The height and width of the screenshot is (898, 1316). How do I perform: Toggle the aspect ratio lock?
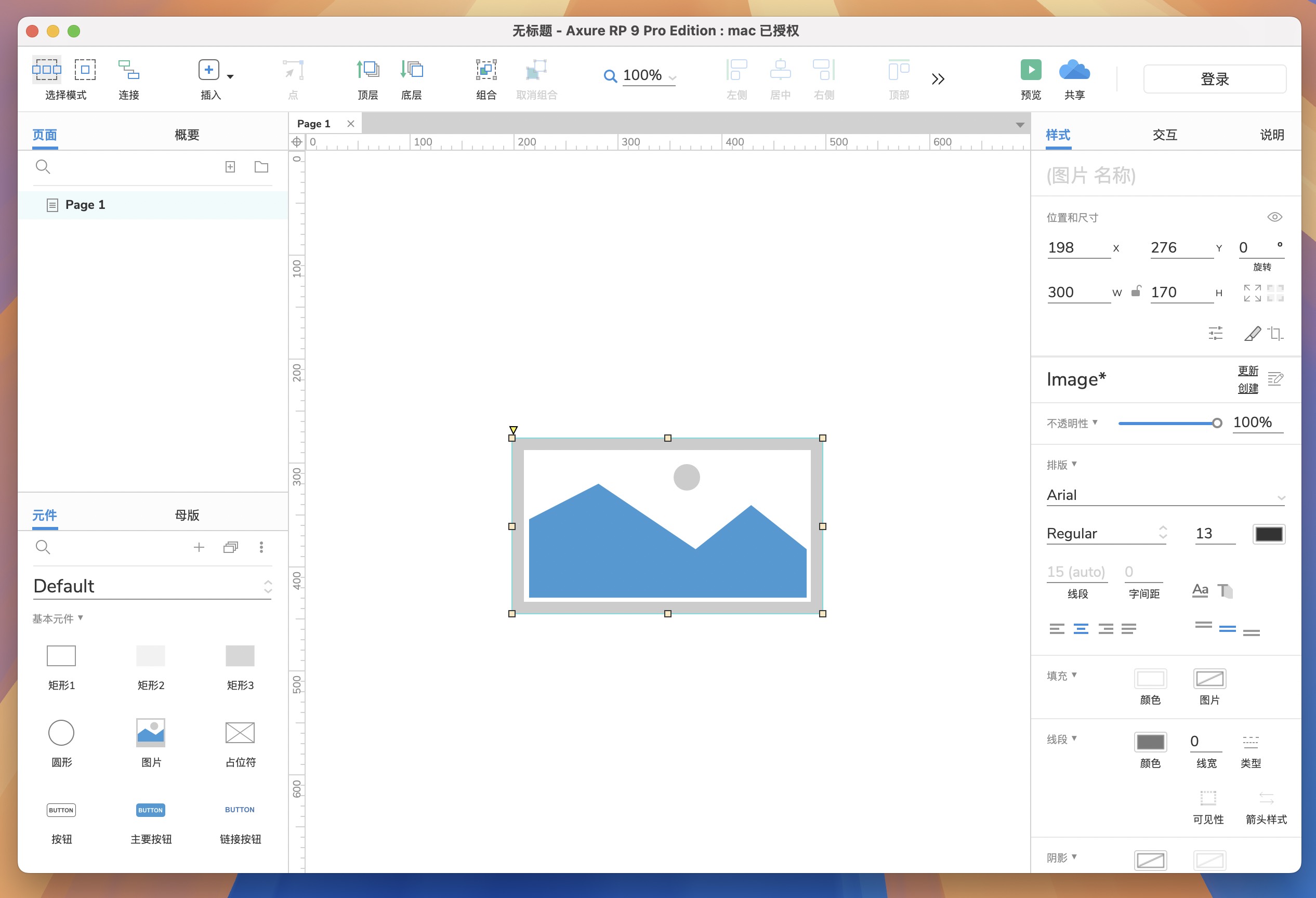(1136, 291)
